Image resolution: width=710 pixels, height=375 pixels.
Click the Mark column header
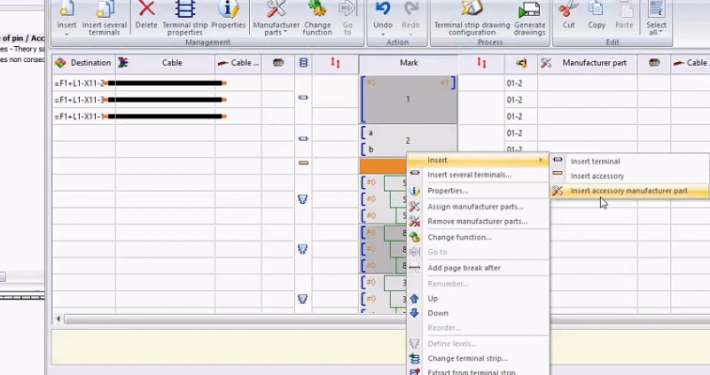408,63
